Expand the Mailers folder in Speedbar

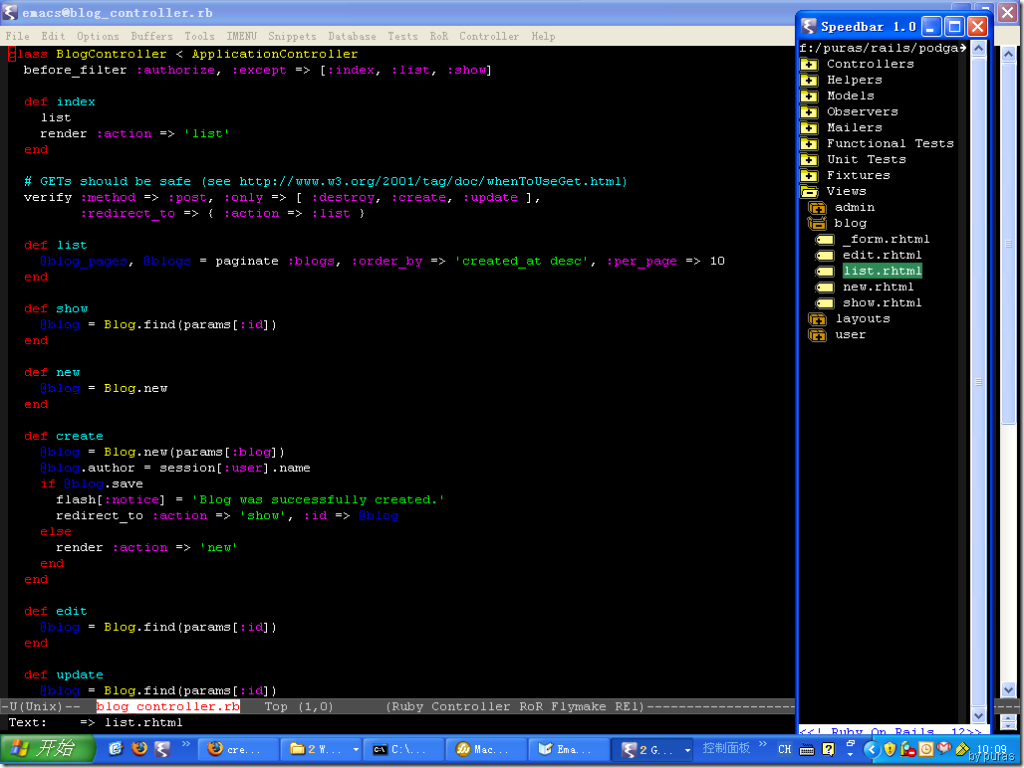pyautogui.click(x=809, y=127)
